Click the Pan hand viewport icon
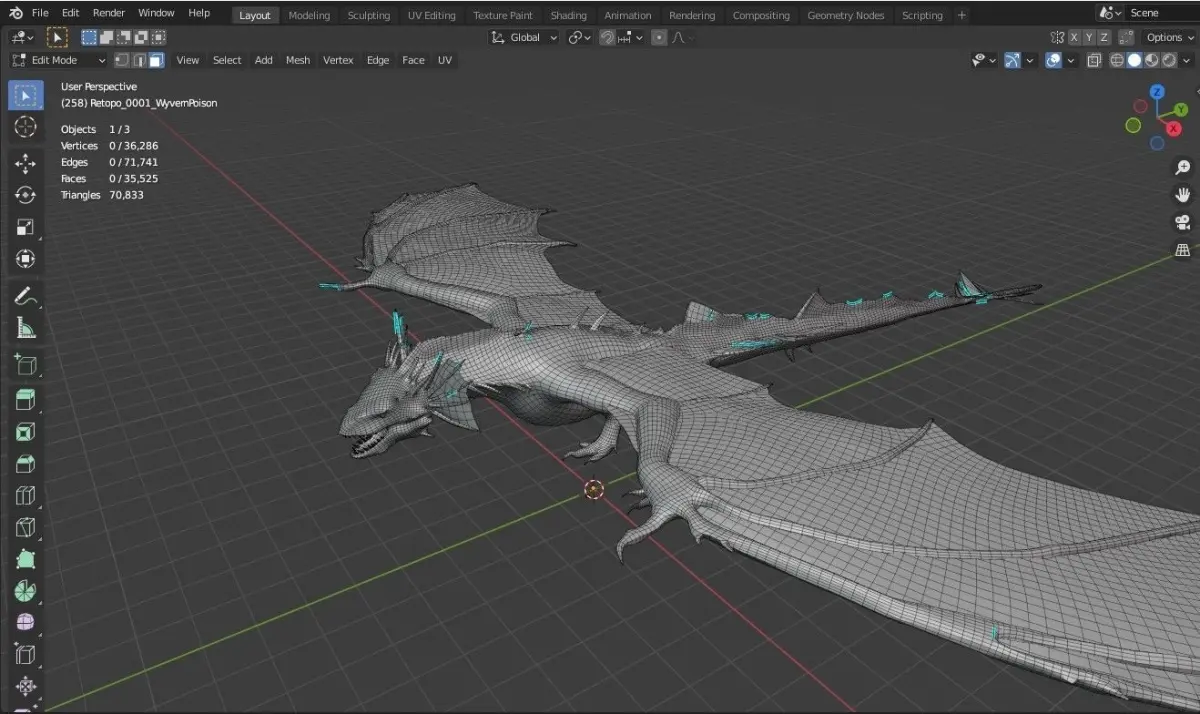Viewport: 1200px width, 714px height. click(x=1183, y=195)
